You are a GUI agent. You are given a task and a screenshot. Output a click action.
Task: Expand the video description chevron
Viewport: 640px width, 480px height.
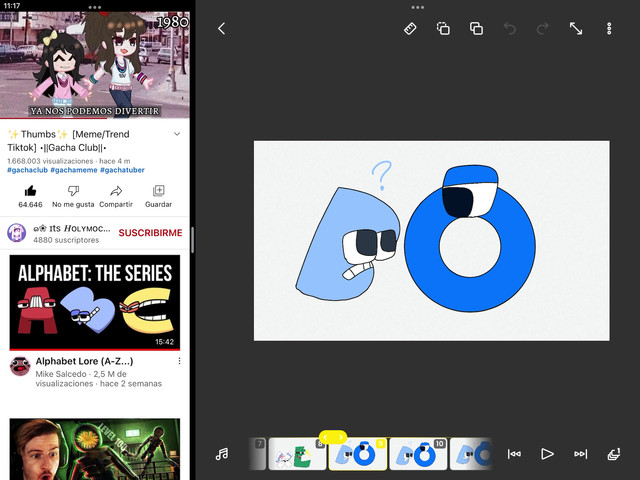(177, 134)
